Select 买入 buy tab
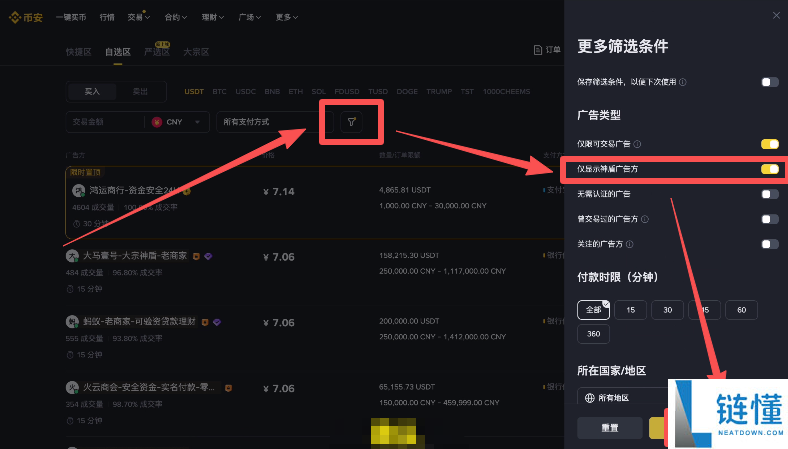Viewport: 788px width, 449px height. pyautogui.click(x=92, y=92)
